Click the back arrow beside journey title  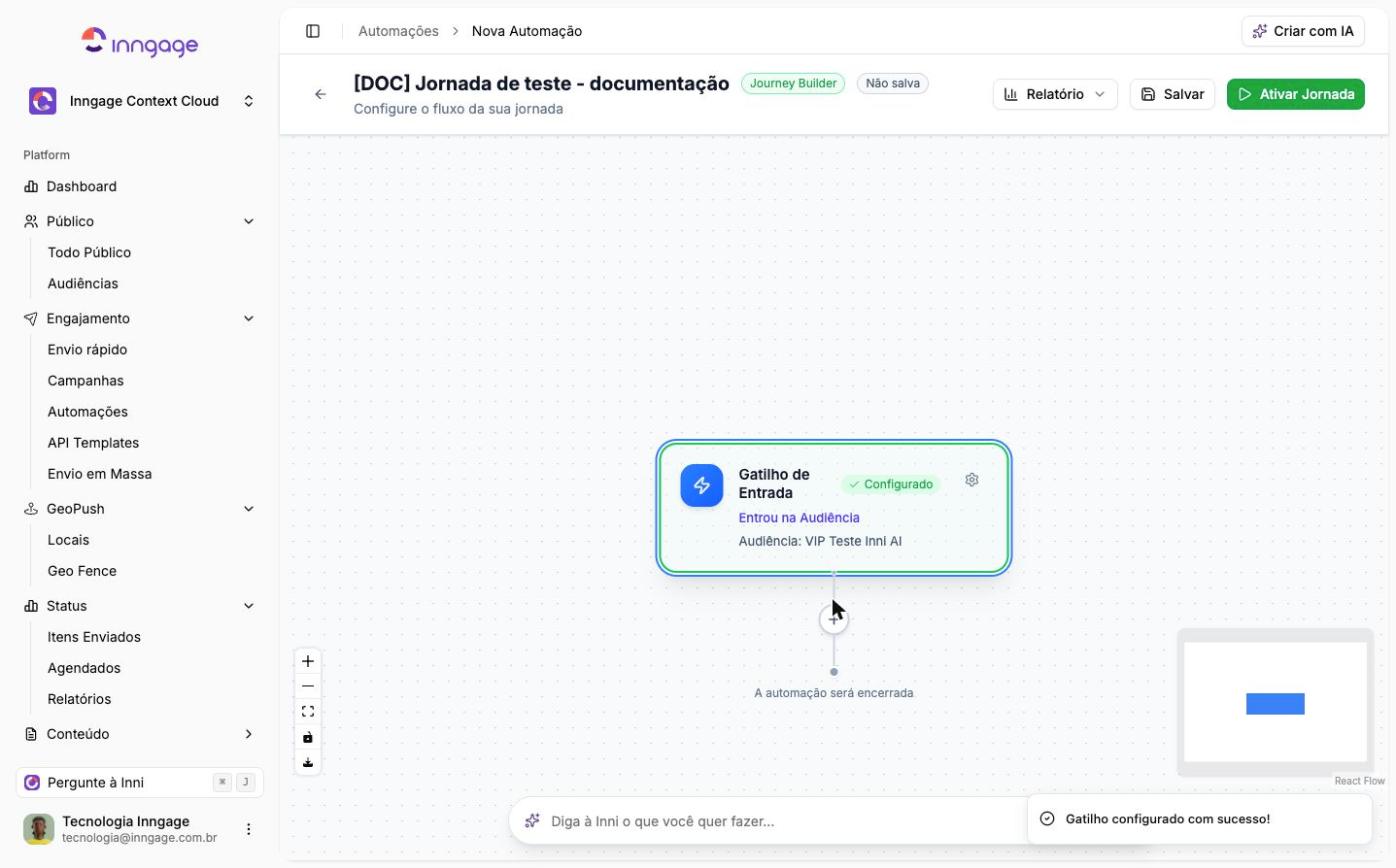click(x=320, y=94)
